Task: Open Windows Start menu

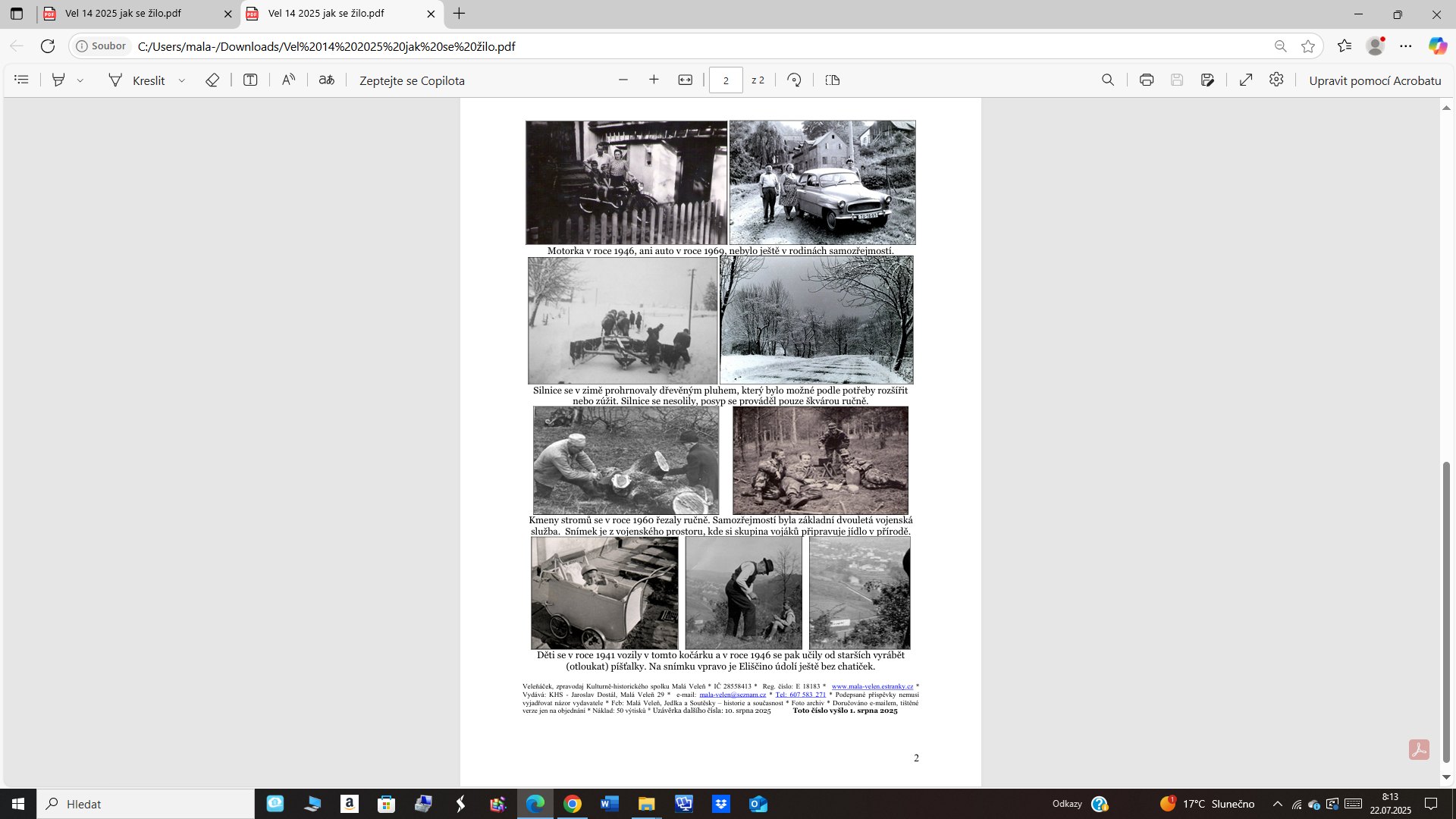Action: click(x=18, y=804)
